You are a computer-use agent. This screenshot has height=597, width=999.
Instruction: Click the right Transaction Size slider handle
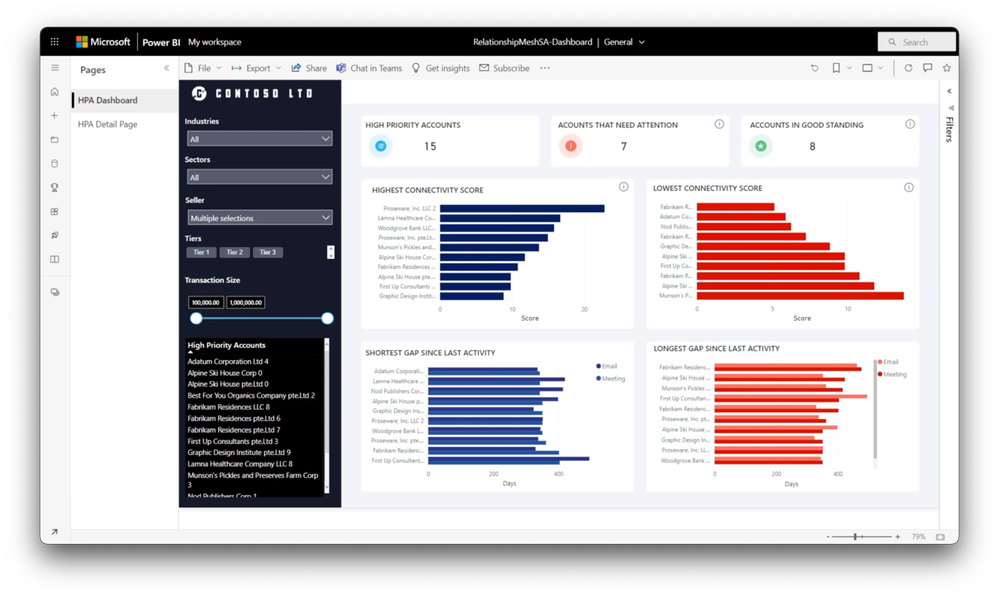tap(327, 318)
